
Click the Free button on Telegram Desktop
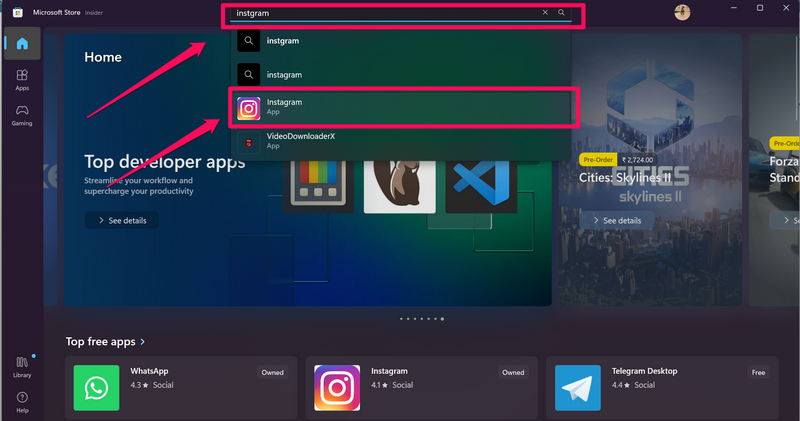click(x=758, y=373)
